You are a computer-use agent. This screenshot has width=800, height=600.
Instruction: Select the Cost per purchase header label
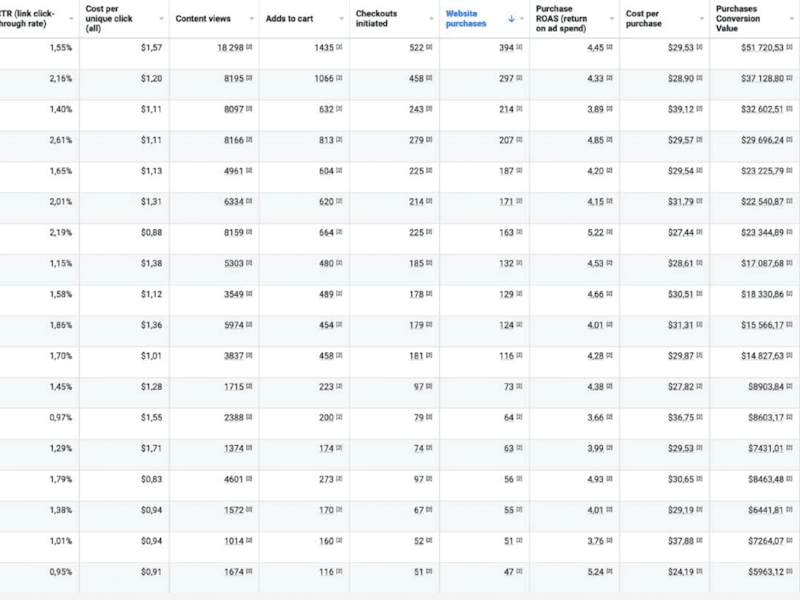click(x=644, y=19)
